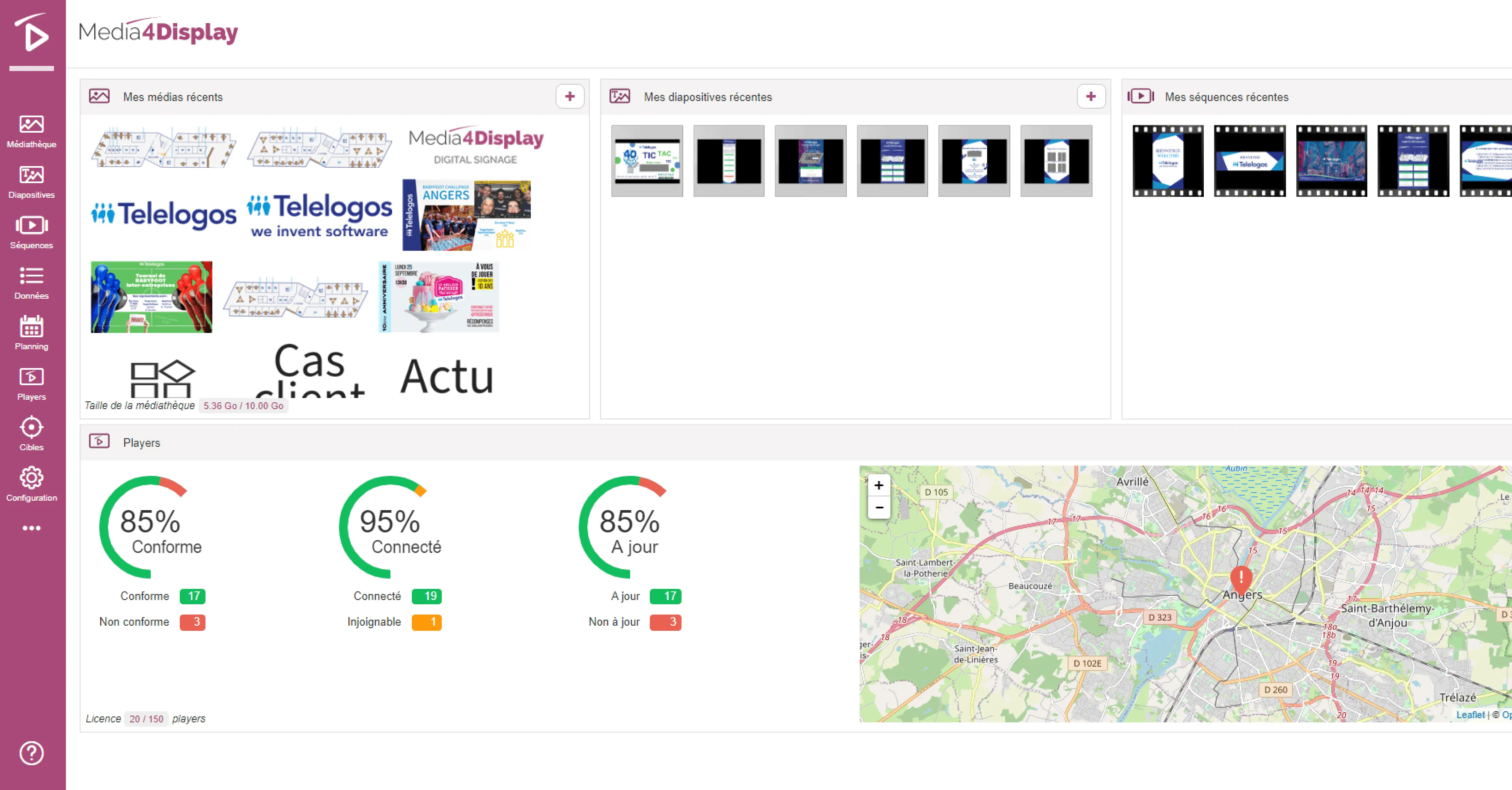The image size is (1512, 790).
Task: Open the Babyfoot Challenge Angers media
Action: coord(467,215)
